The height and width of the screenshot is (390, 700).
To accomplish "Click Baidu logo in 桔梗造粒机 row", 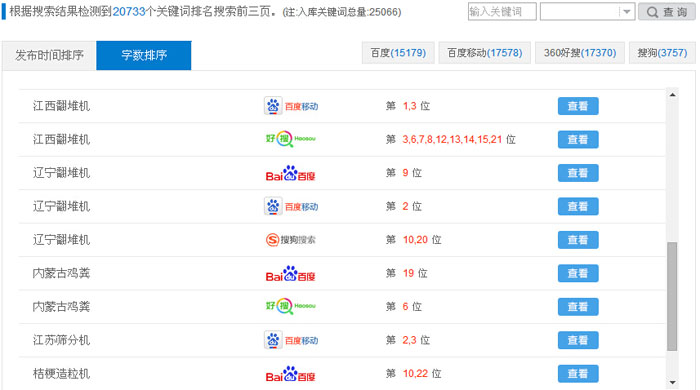I will [291, 374].
